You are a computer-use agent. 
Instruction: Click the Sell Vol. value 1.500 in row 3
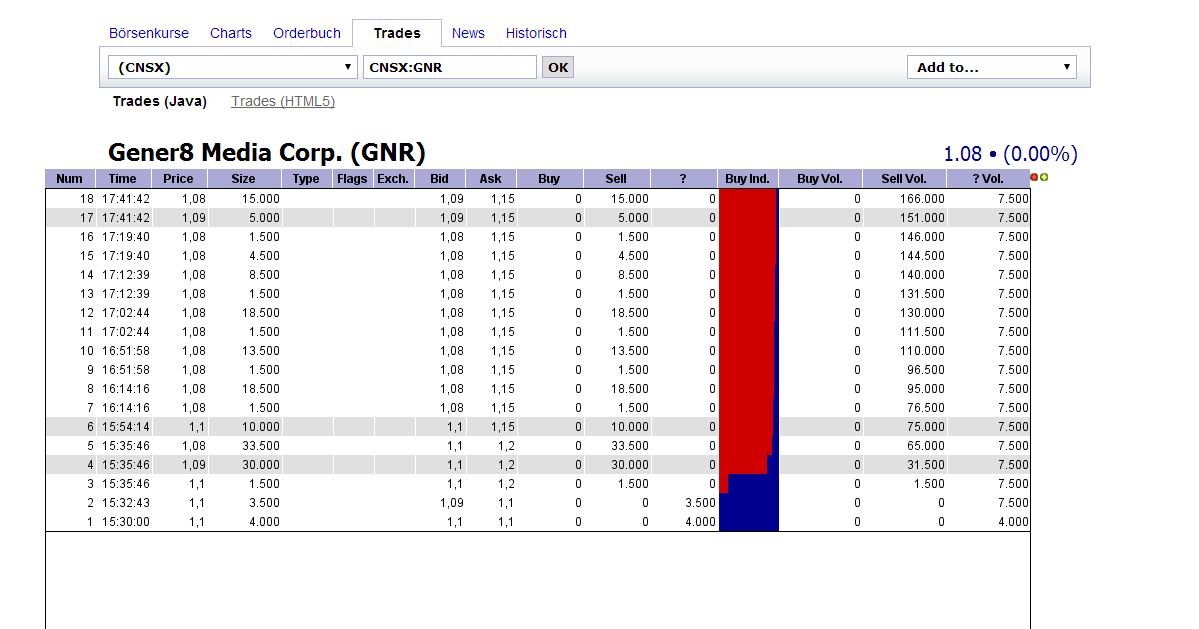[929, 484]
